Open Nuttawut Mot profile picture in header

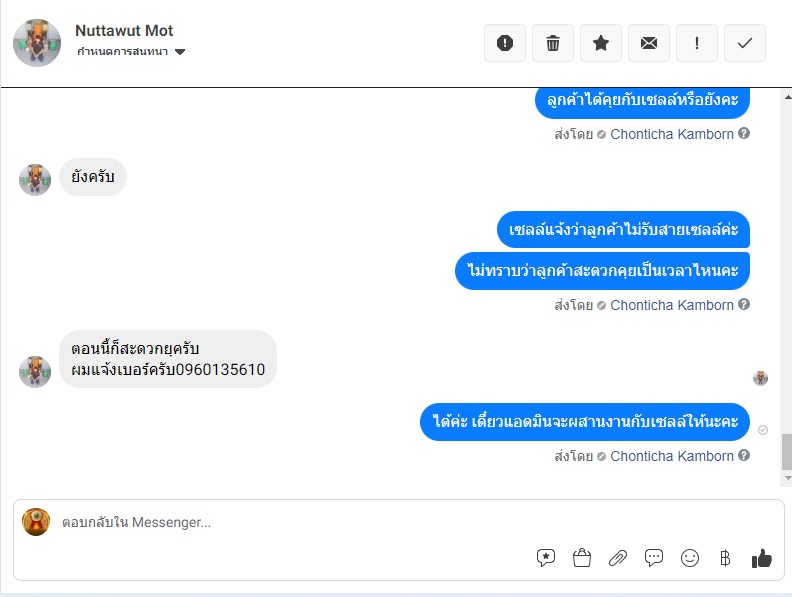[37, 43]
